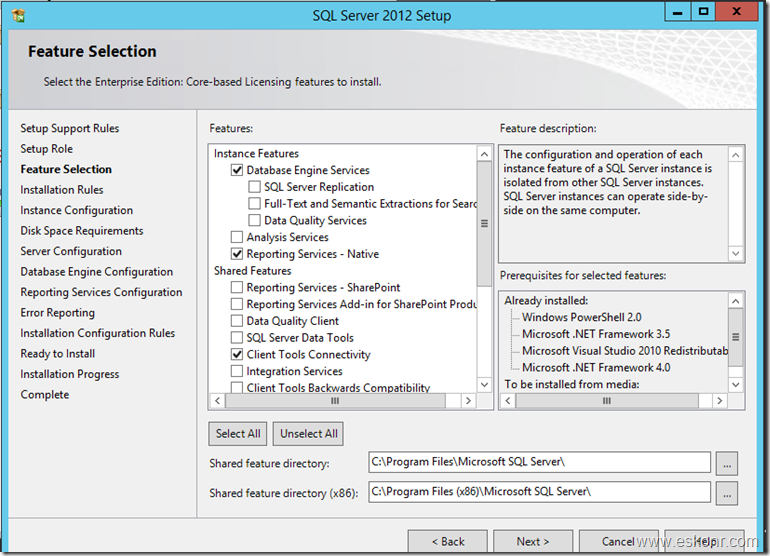Click Instance Features group heading
Screen dimensions: 770x556
point(256,153)
